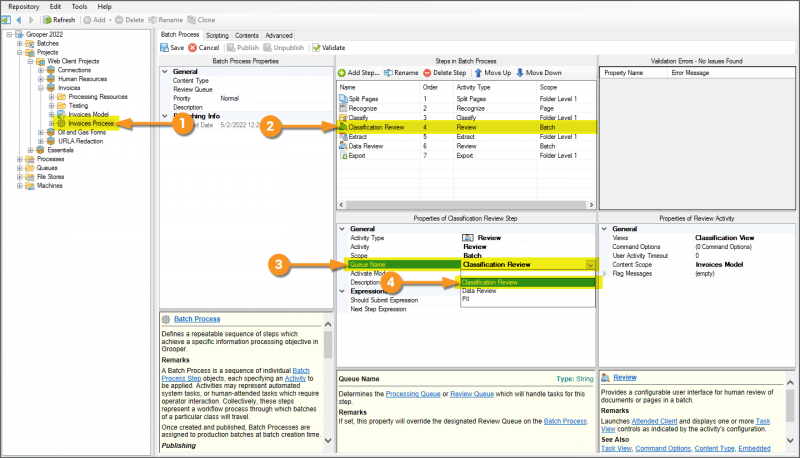
Task: Expand the Processes tree node
Action: pyautogui.click(x=19, y=159)
